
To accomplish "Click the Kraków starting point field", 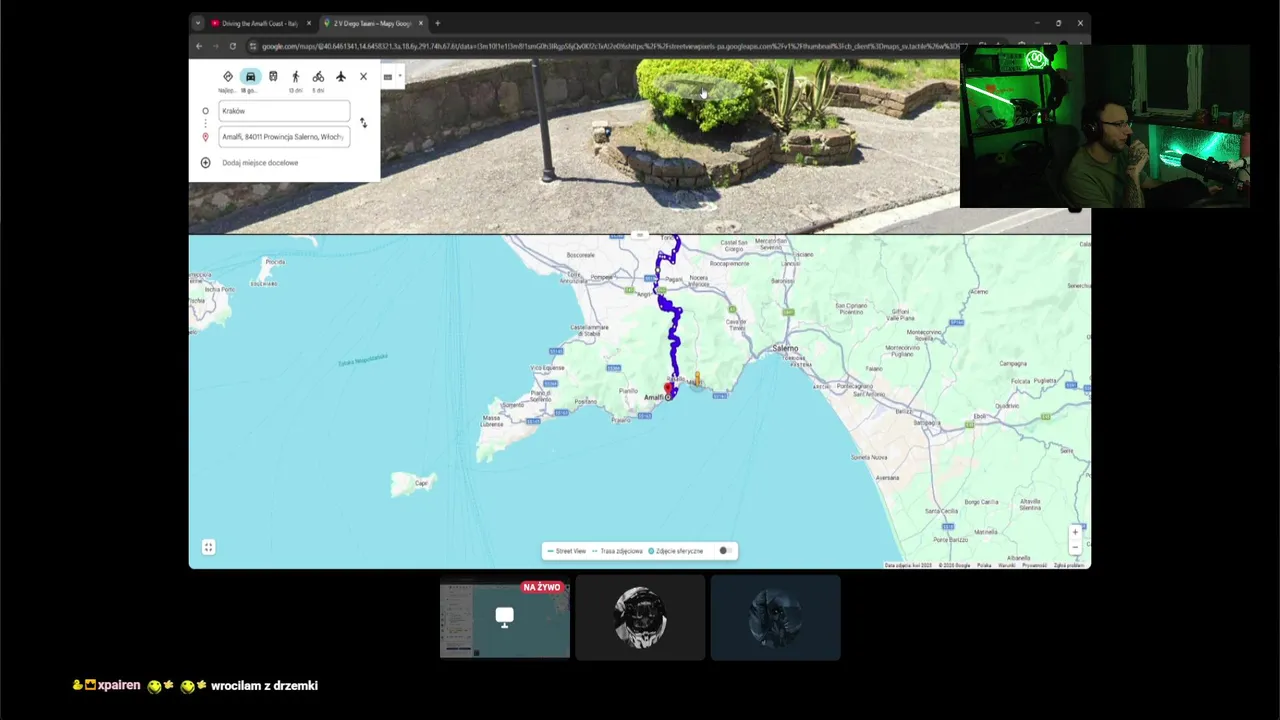I will (284, 111).
